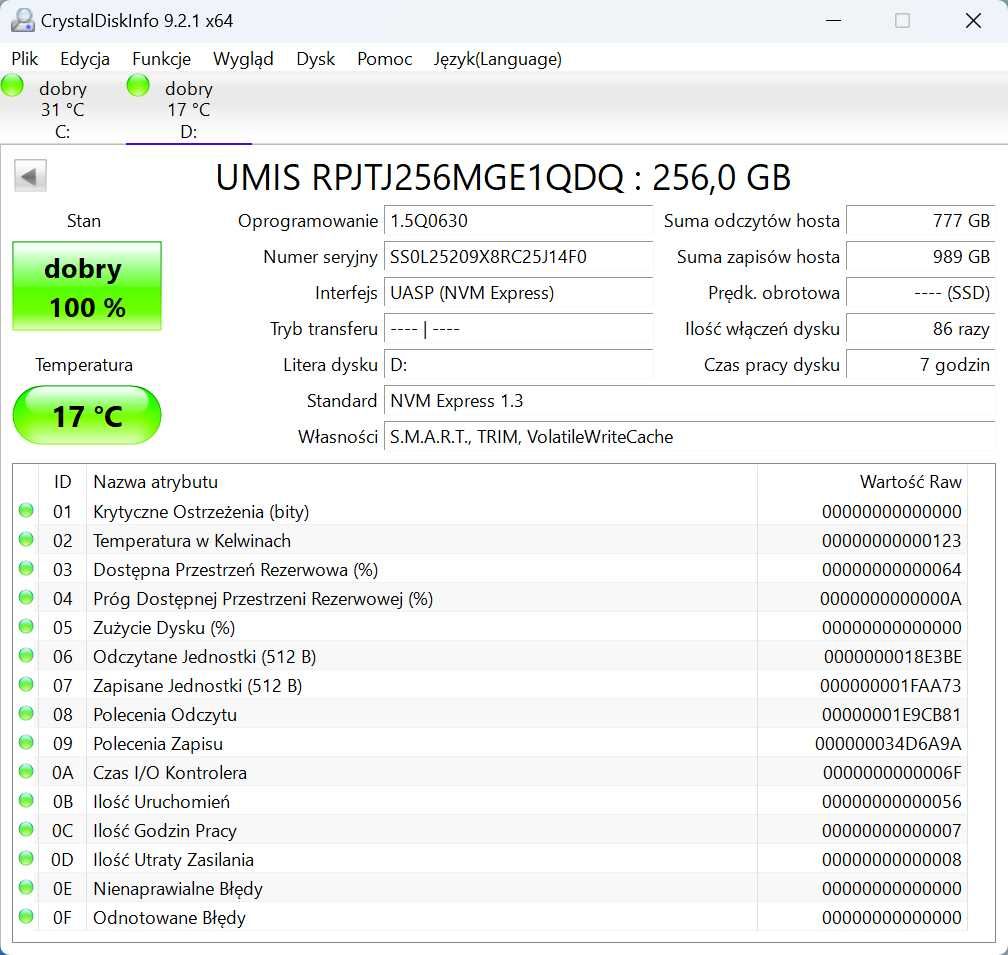Select the Temperatura w Kelwinach attribute text
Screen dimensions: 1008x955
point(192,540)
